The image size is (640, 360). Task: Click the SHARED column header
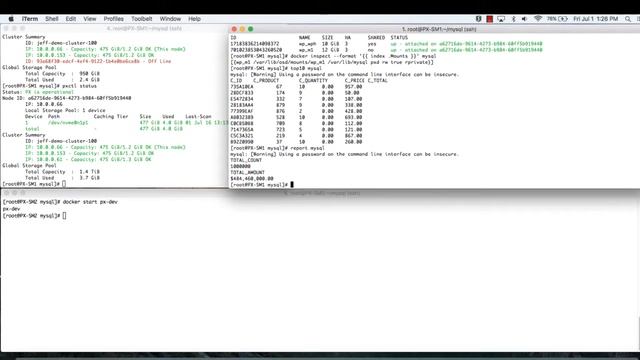pos(376,38)
